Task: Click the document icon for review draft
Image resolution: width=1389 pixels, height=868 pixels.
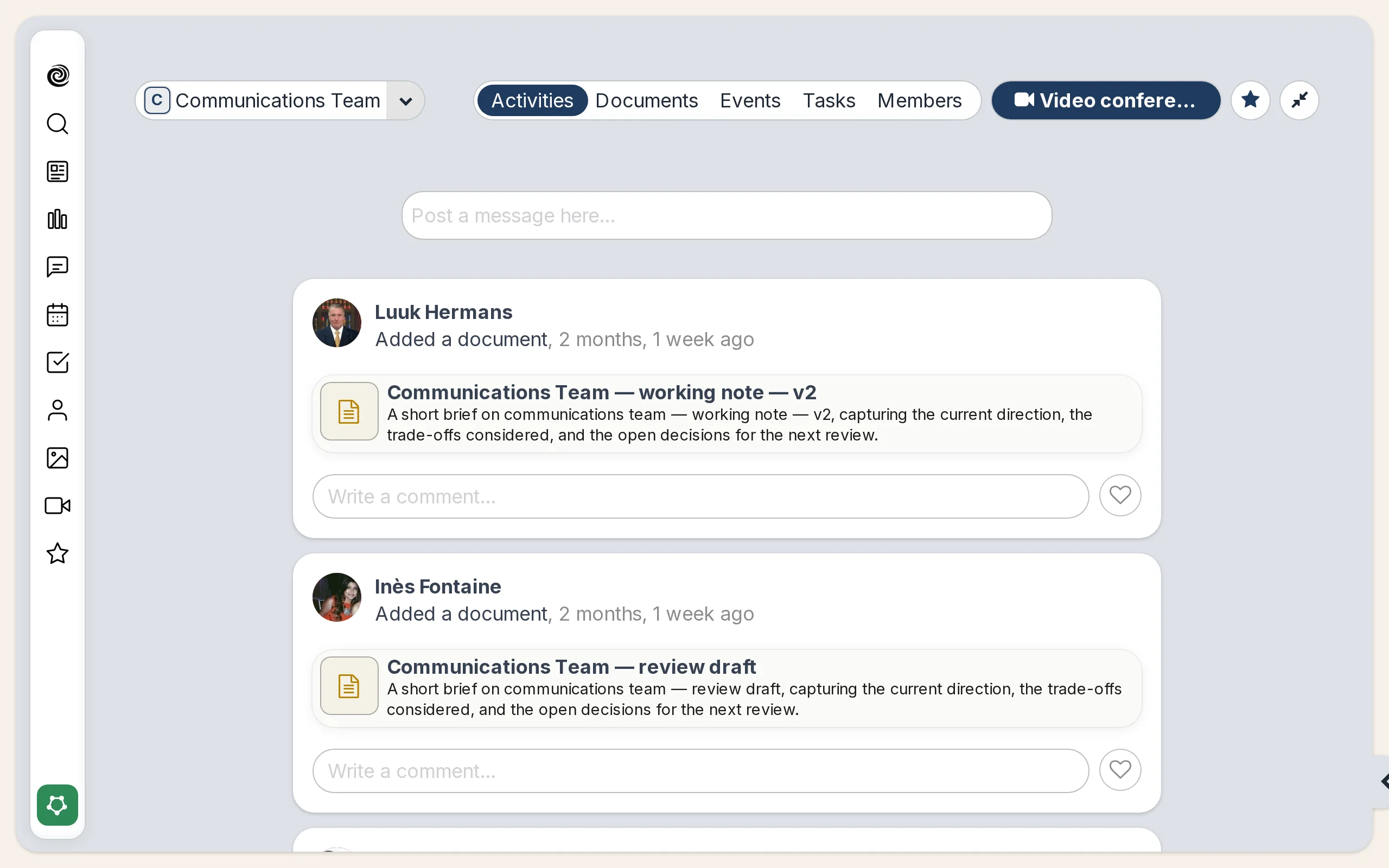Action: [x=349, y=686]
